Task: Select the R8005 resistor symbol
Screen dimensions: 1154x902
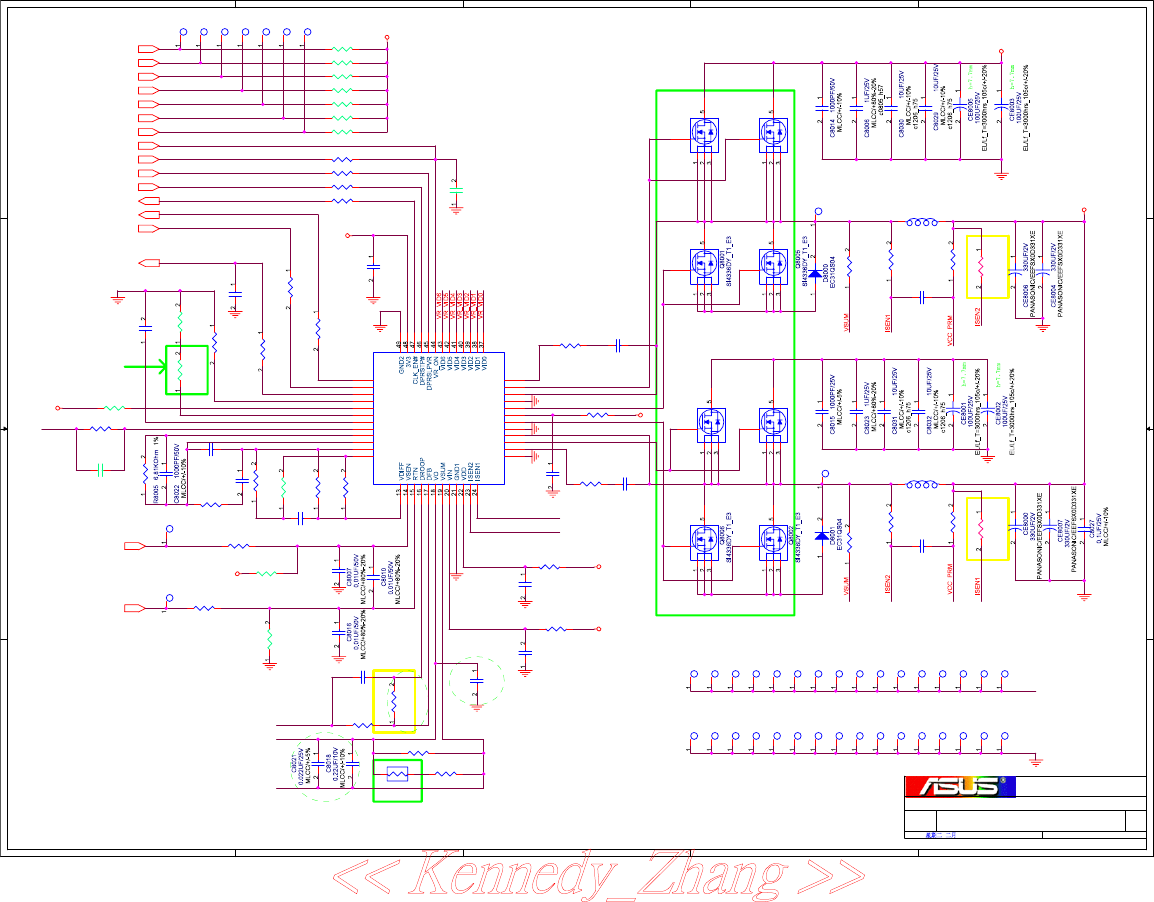Action: point(145,474)
